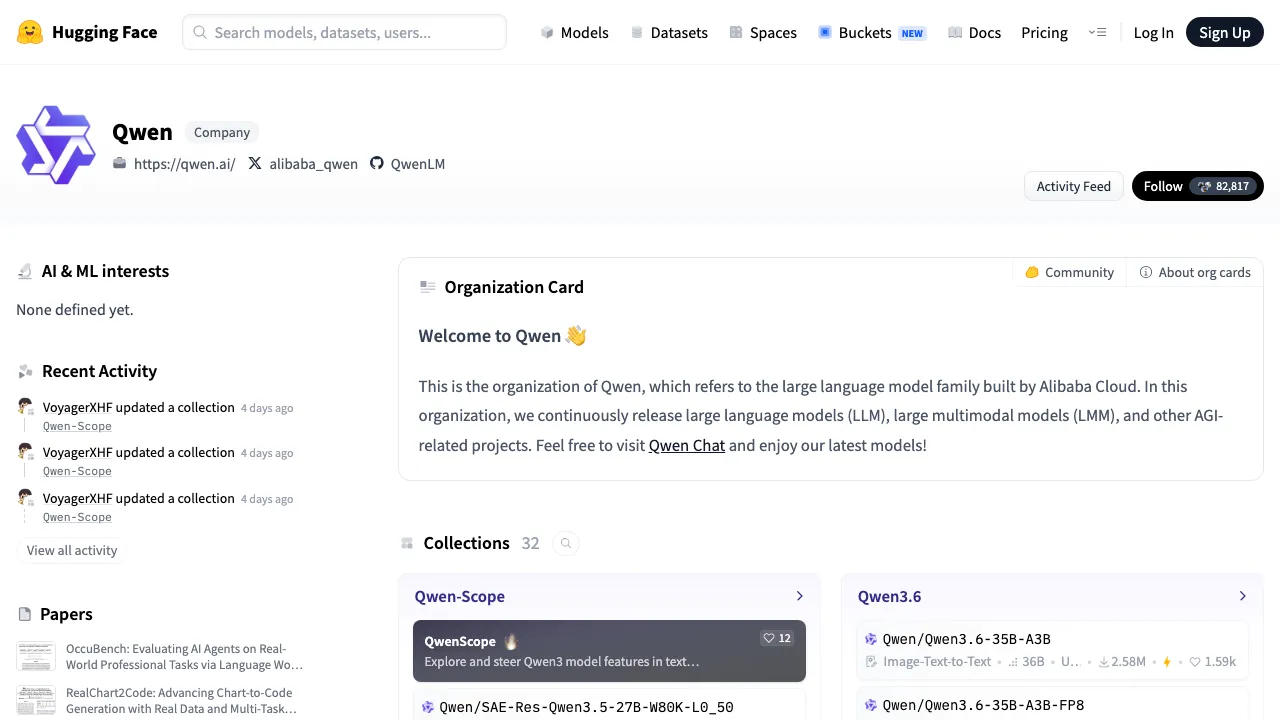Open Qwen/SAE-Res-Qwen3.5-27B-W80K-L0_50 model name

point(586,707)
